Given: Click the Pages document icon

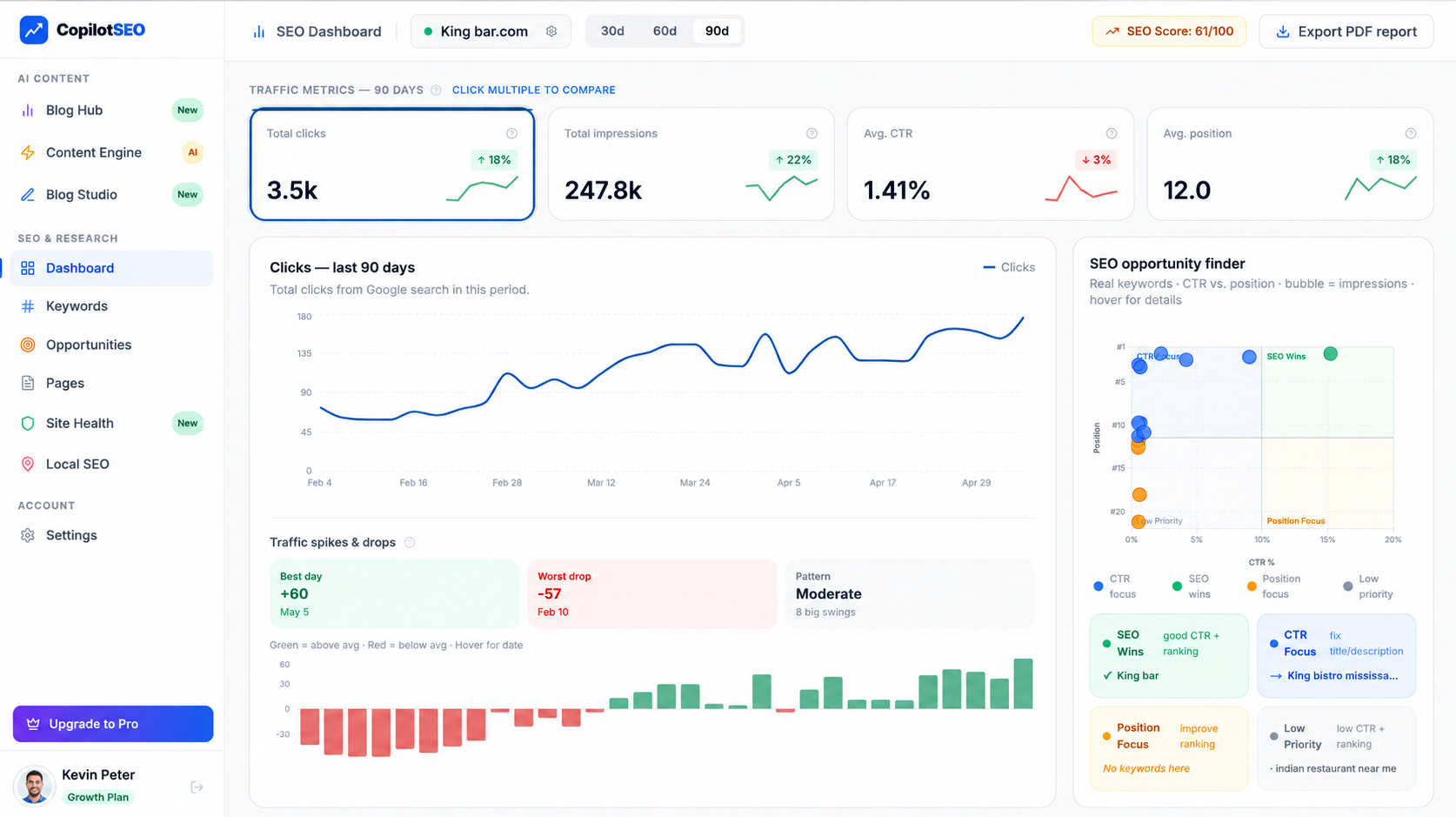Looking at the screenshot, I should click(28, 383).
